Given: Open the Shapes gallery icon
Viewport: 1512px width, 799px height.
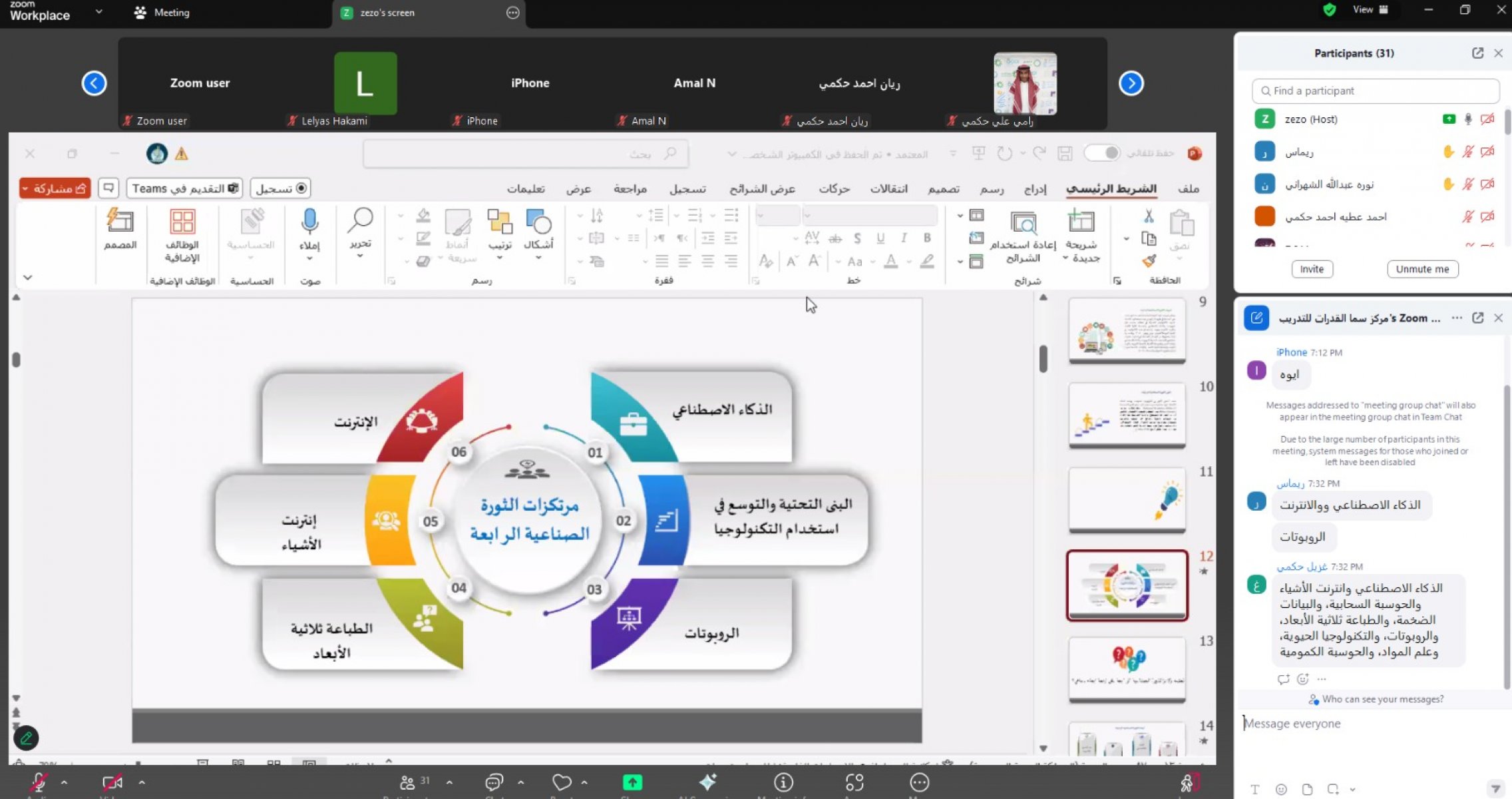Looking at the screenshot, I should pos(538,222).
